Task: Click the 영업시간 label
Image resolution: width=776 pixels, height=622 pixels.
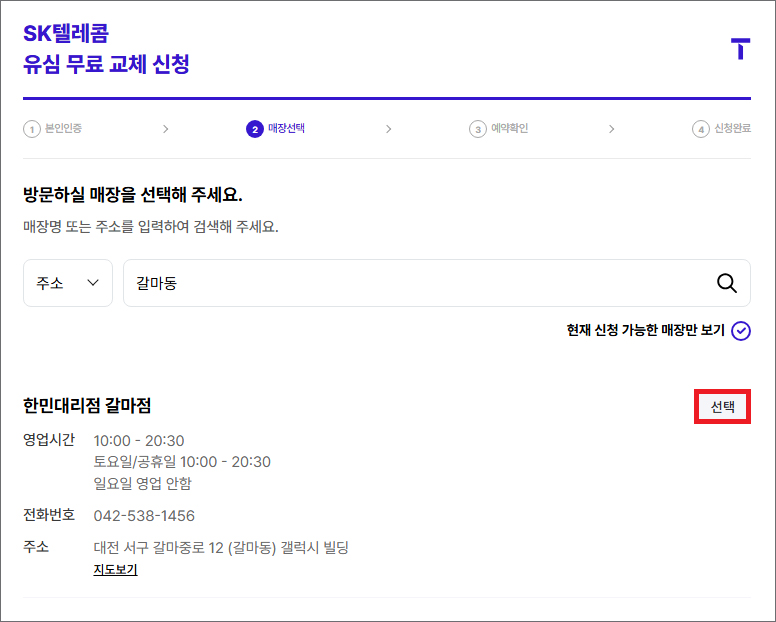Action: 49,439
